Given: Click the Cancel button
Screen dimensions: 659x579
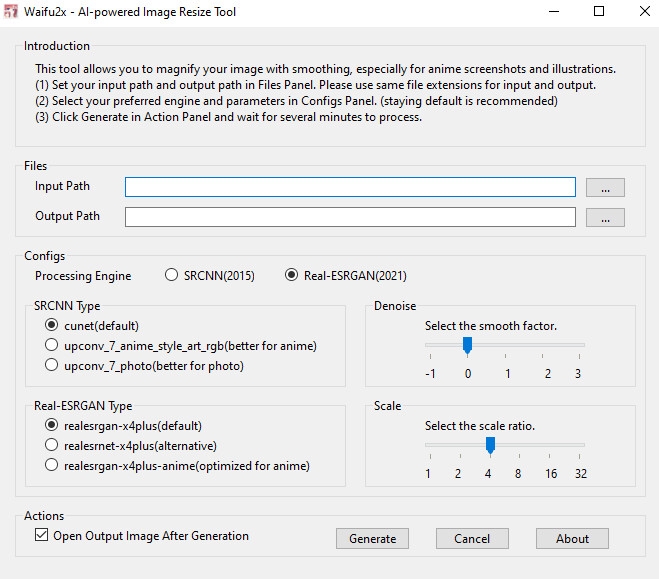Looking at the screenshot, I should point(472,538).
